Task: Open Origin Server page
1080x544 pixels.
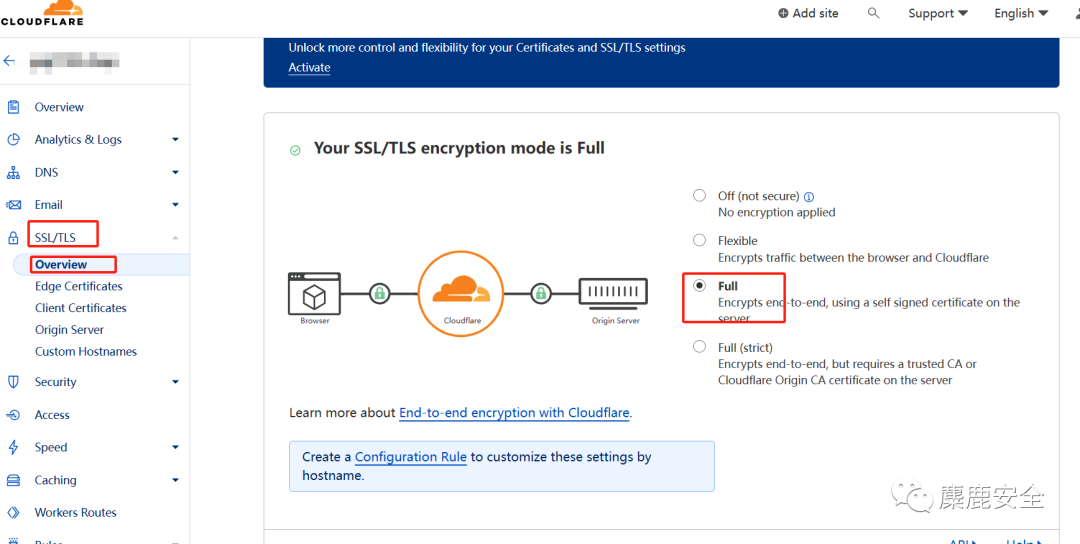Action: 70,330
